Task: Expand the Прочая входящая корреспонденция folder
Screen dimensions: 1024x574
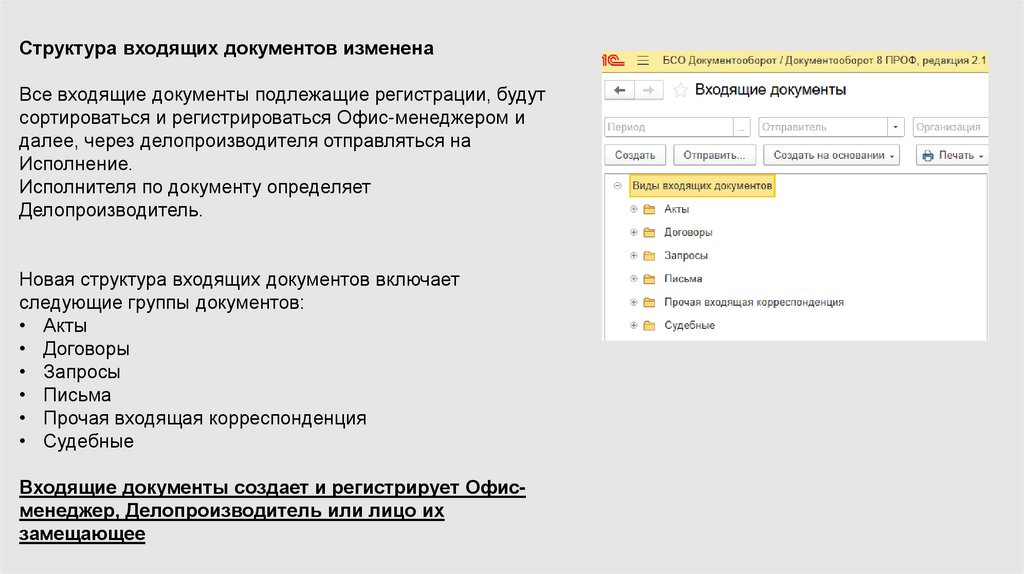Action: 633,302
